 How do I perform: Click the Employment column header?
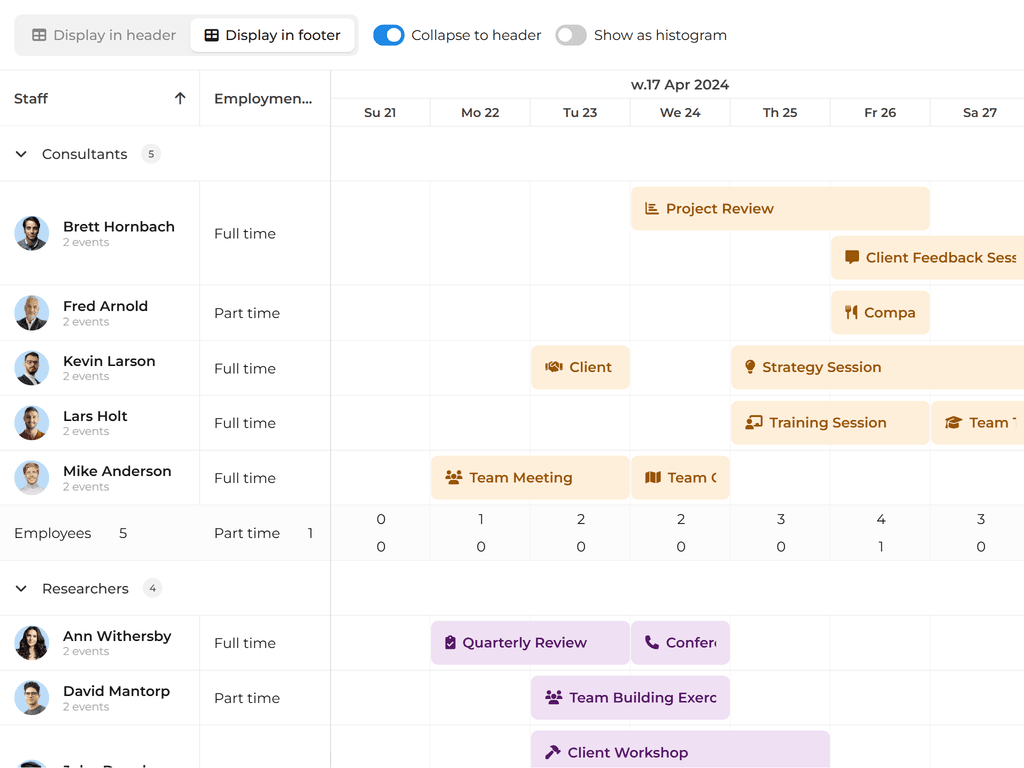point(263,98)
